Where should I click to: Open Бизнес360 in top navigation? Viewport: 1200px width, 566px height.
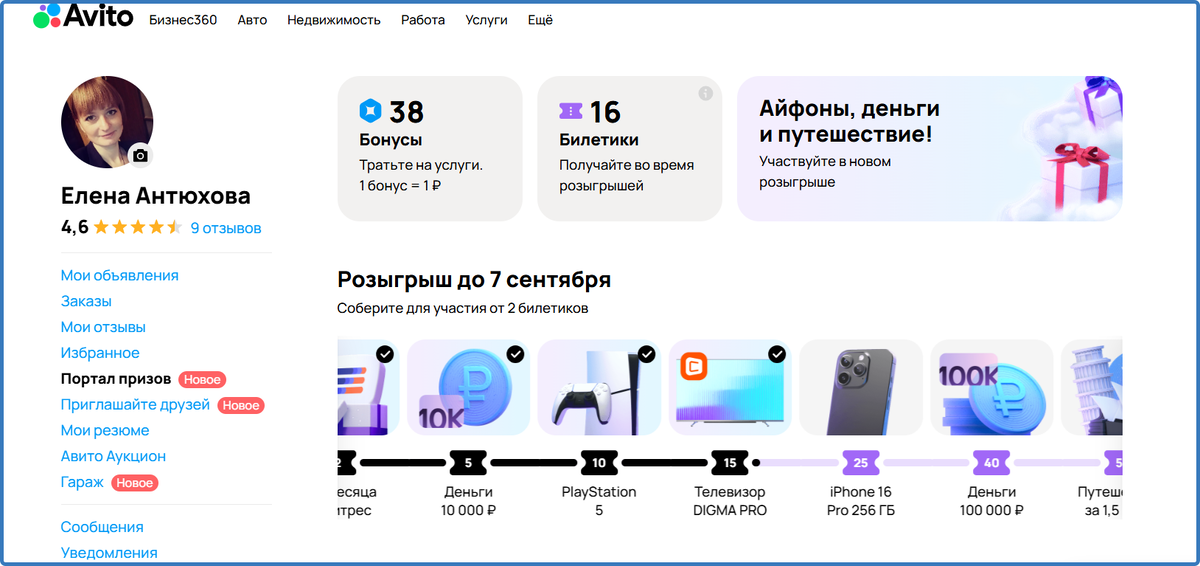183,20
